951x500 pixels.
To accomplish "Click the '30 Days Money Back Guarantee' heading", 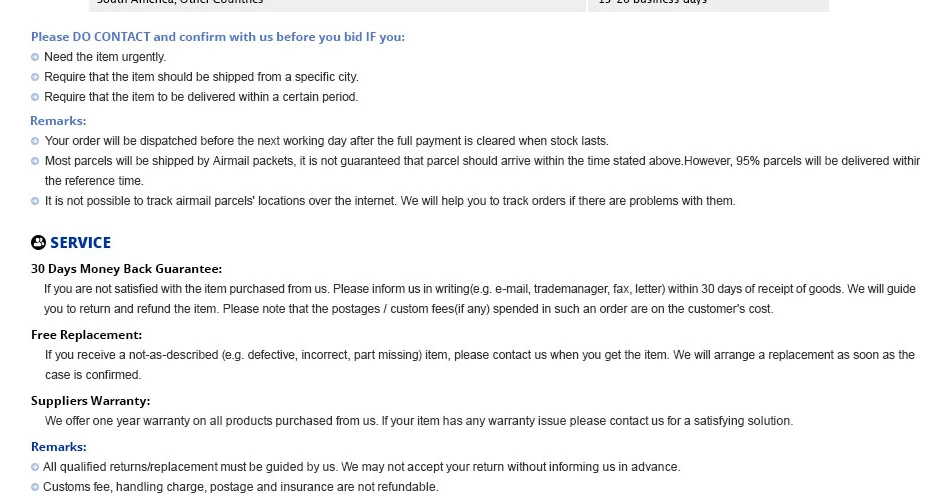I will (126, 269).
